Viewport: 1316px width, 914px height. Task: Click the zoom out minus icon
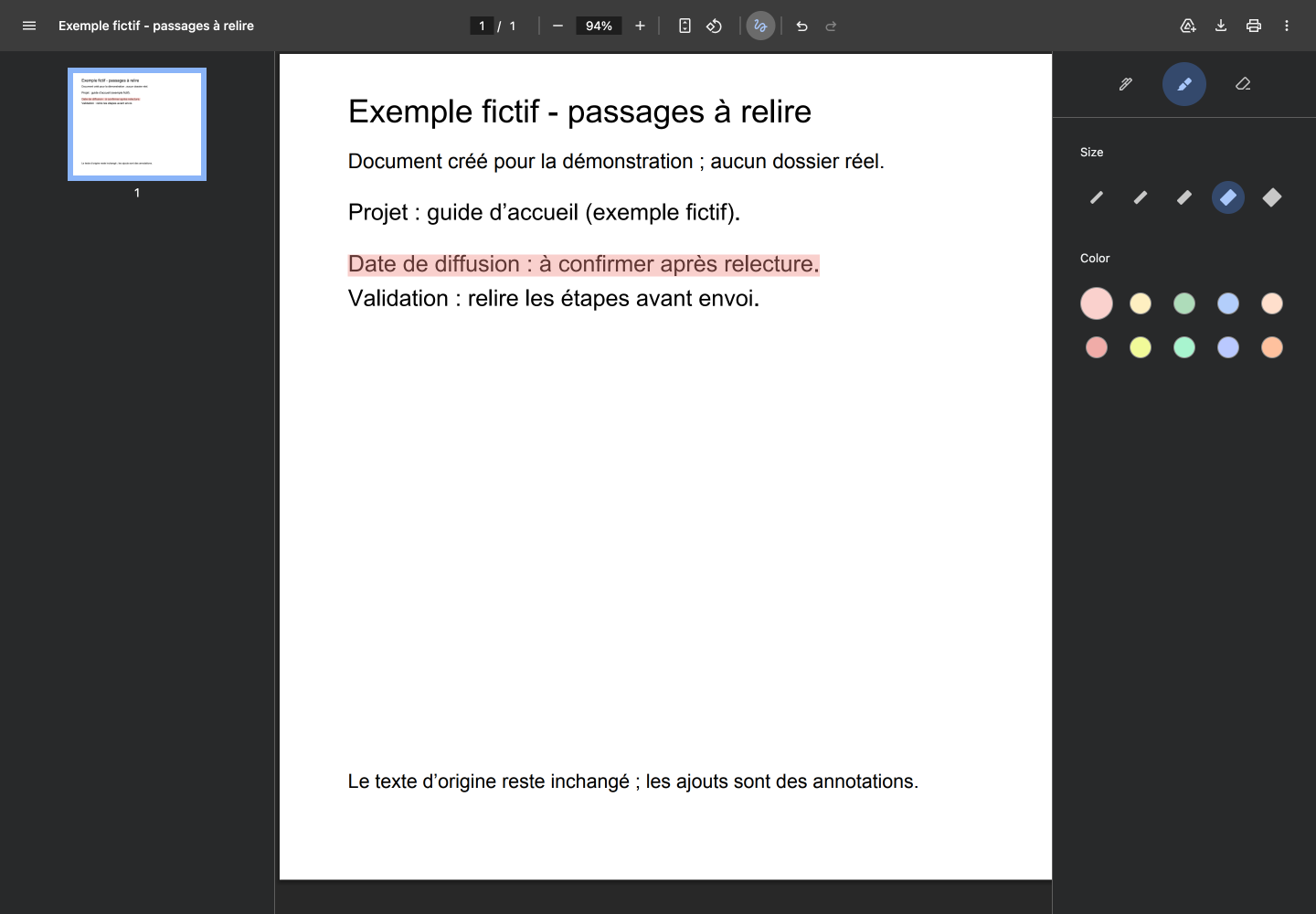[557, 26]
